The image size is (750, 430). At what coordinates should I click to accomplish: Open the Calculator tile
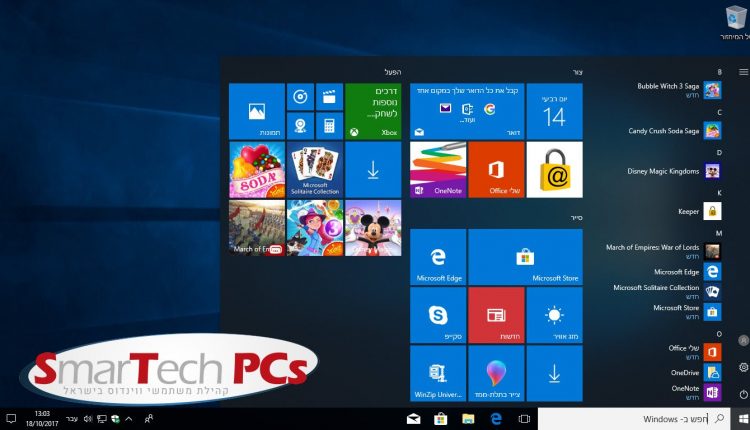[329, 126]
